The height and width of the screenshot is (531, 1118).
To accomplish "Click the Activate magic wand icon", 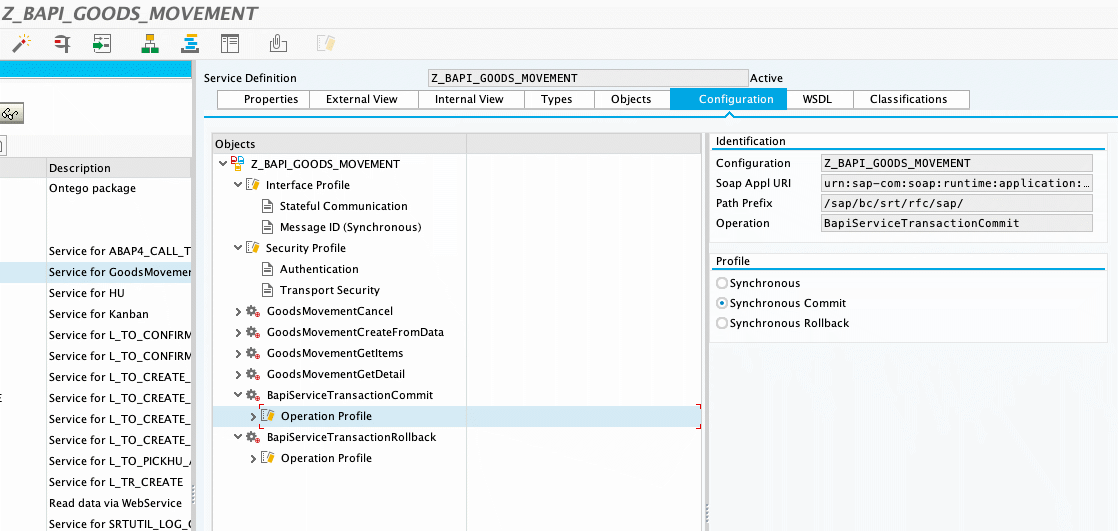I will coord(20,43).
